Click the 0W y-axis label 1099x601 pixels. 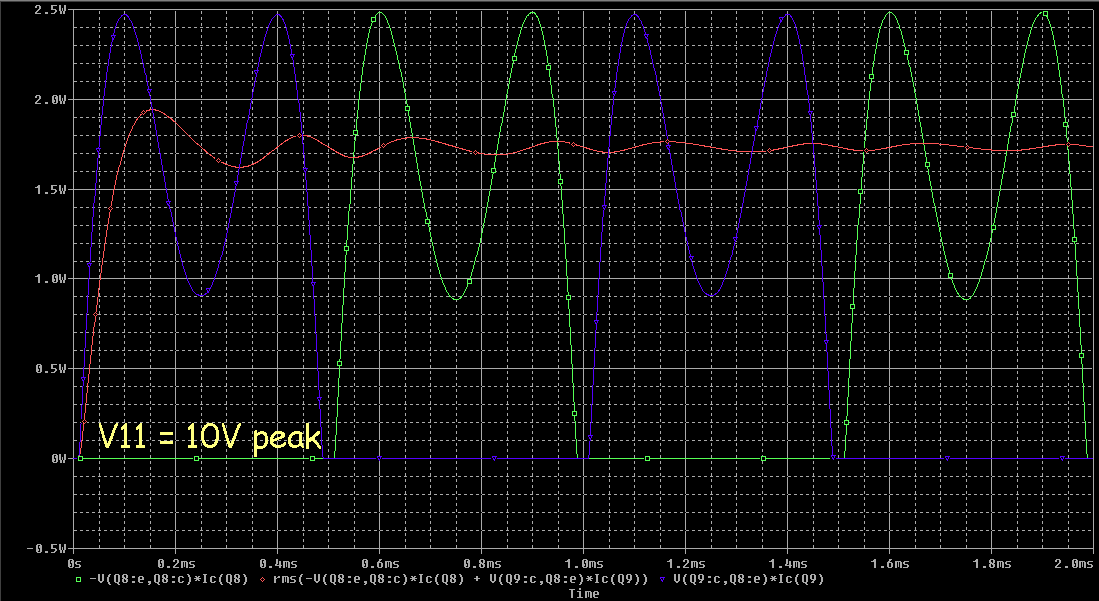click(59, 459)
